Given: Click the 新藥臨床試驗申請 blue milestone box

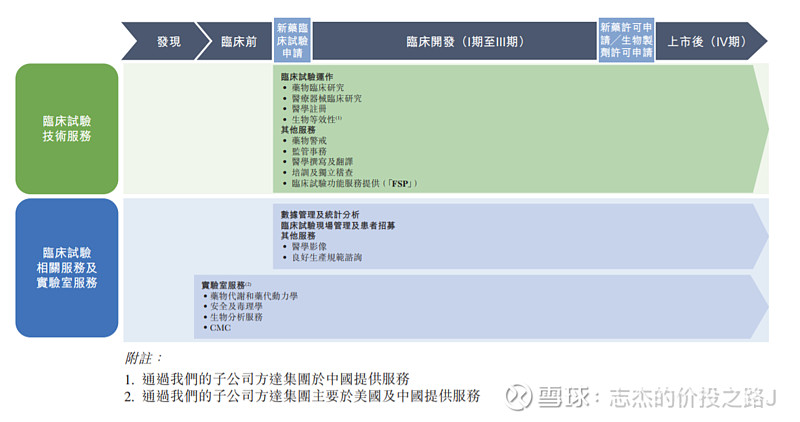Looking at the screenshot, I should coord(291,41).
